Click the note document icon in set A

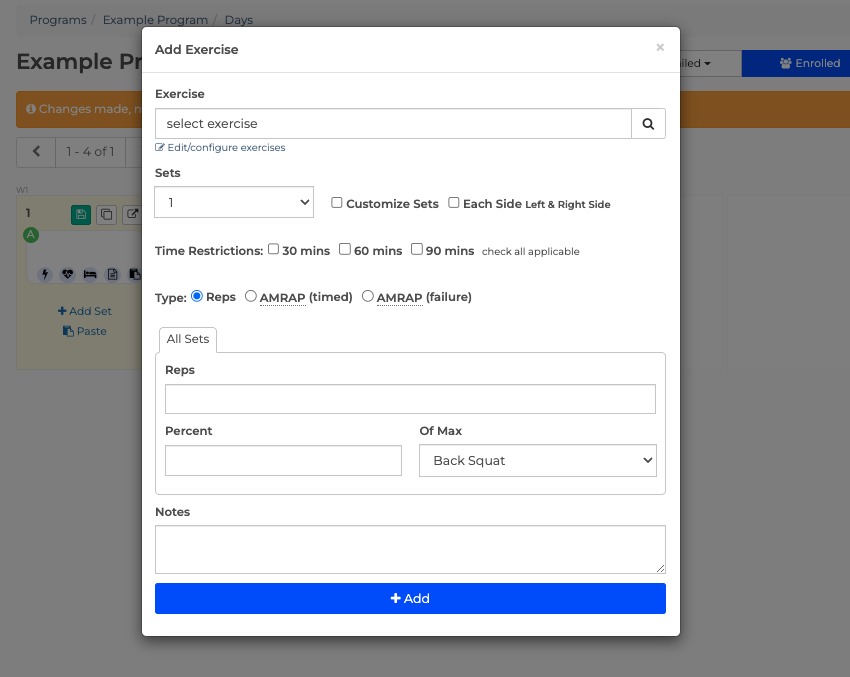(x=112, y=274)
